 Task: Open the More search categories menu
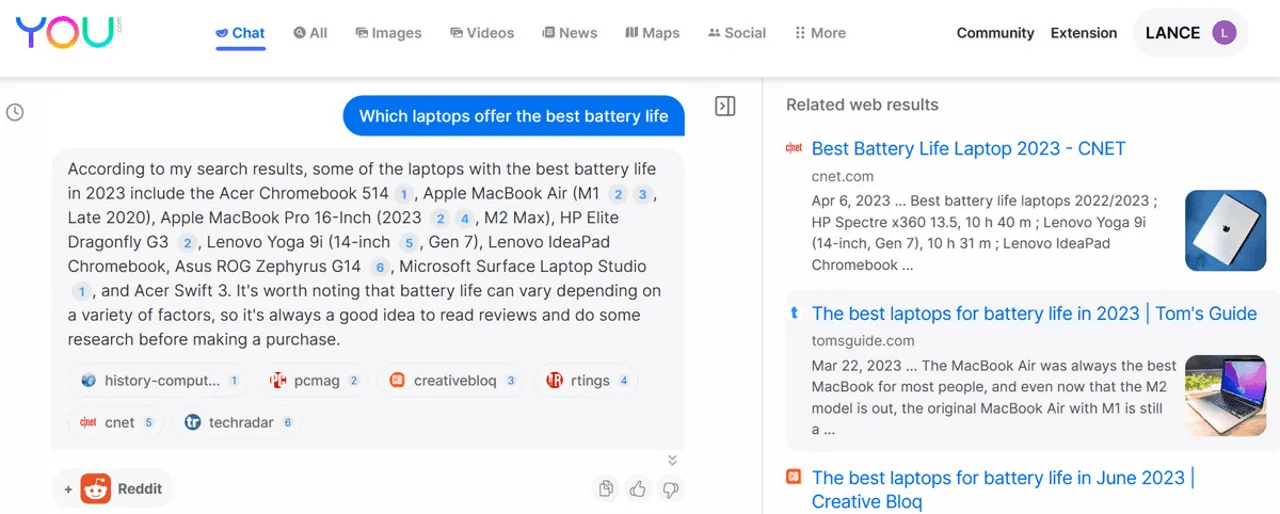(x=820, y=33)
